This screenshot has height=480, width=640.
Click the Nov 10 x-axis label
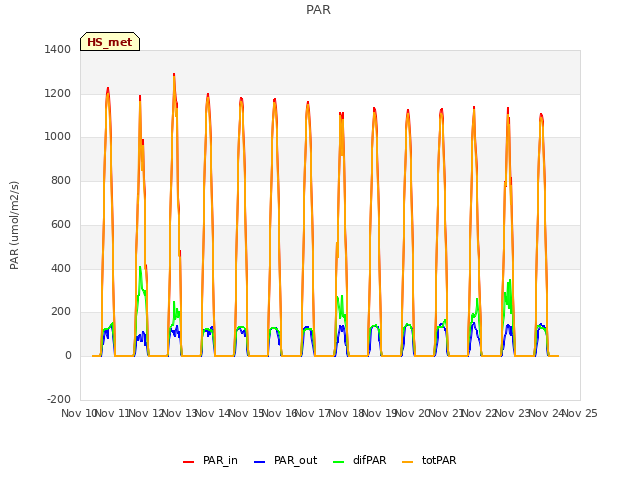pos(78,413)
